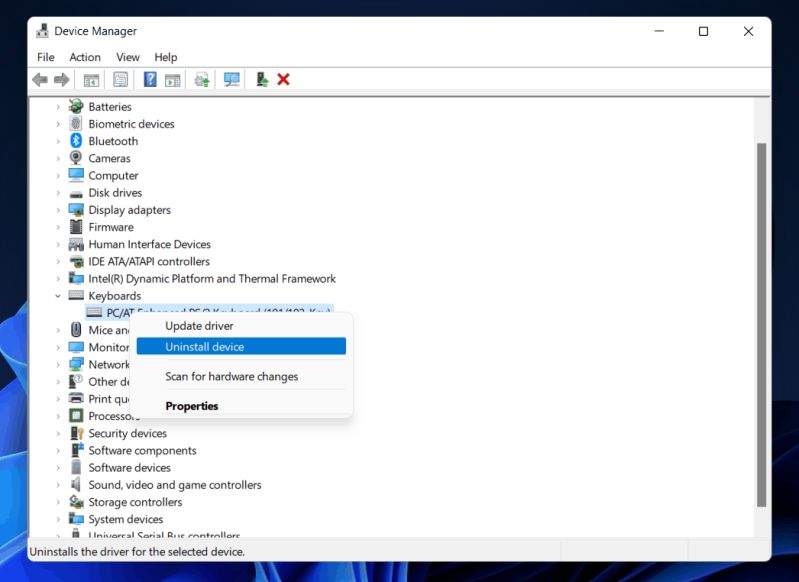Click the red X Uninstall toolbar icon
Image resolution: width=799 pixels, height=582 pixels.
(283, 80)
